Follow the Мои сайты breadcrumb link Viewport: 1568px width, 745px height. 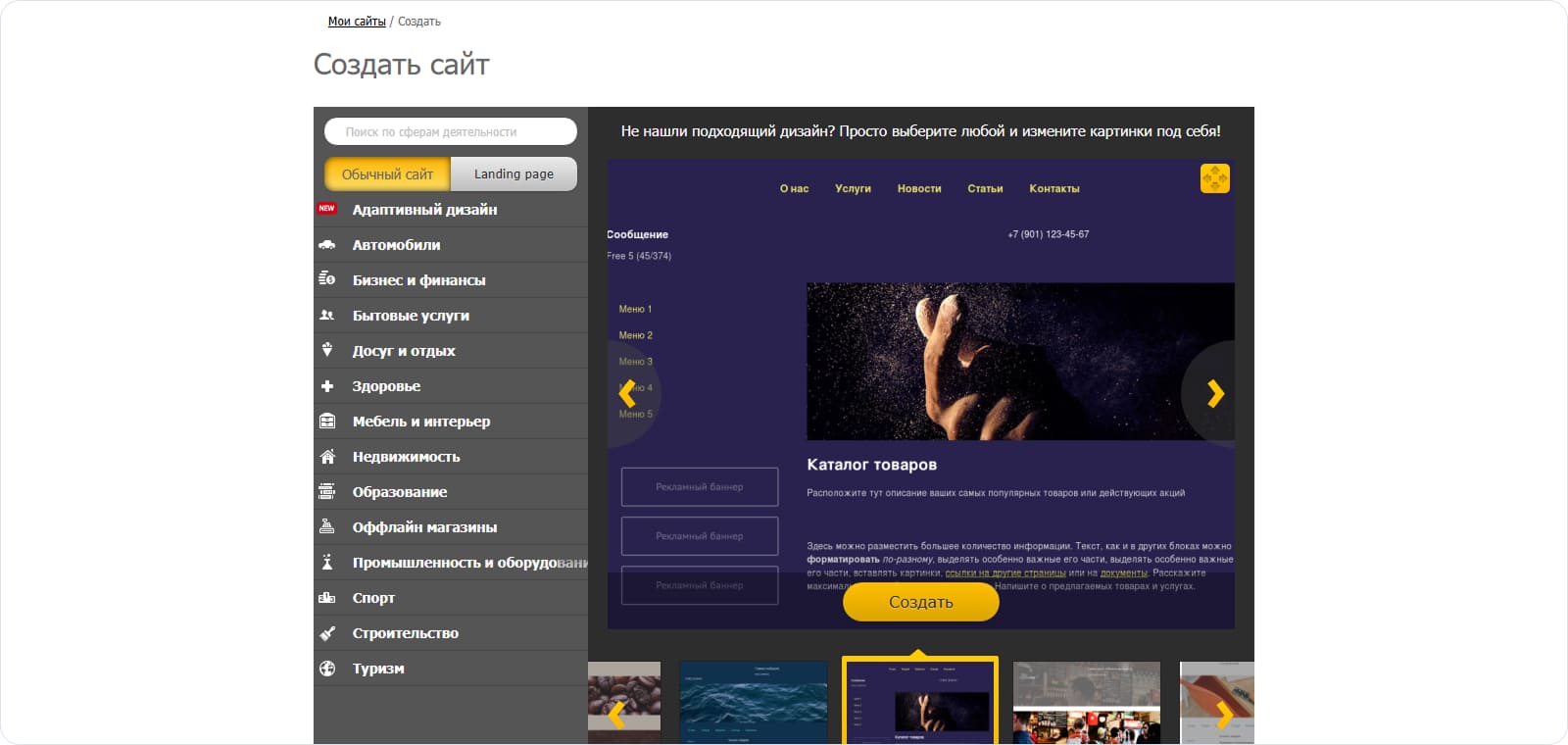click(357, 22)
